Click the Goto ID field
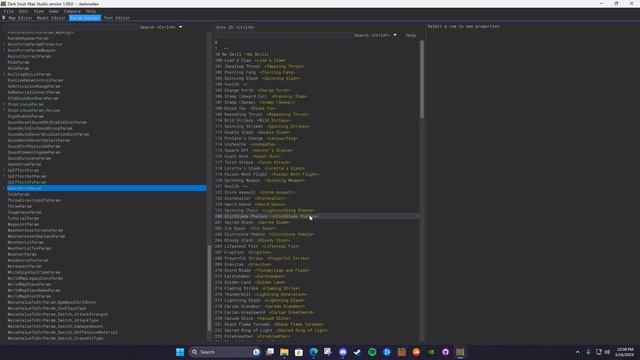Image resolution: width=640 pixels, height=360 pixels. (235, 27)
